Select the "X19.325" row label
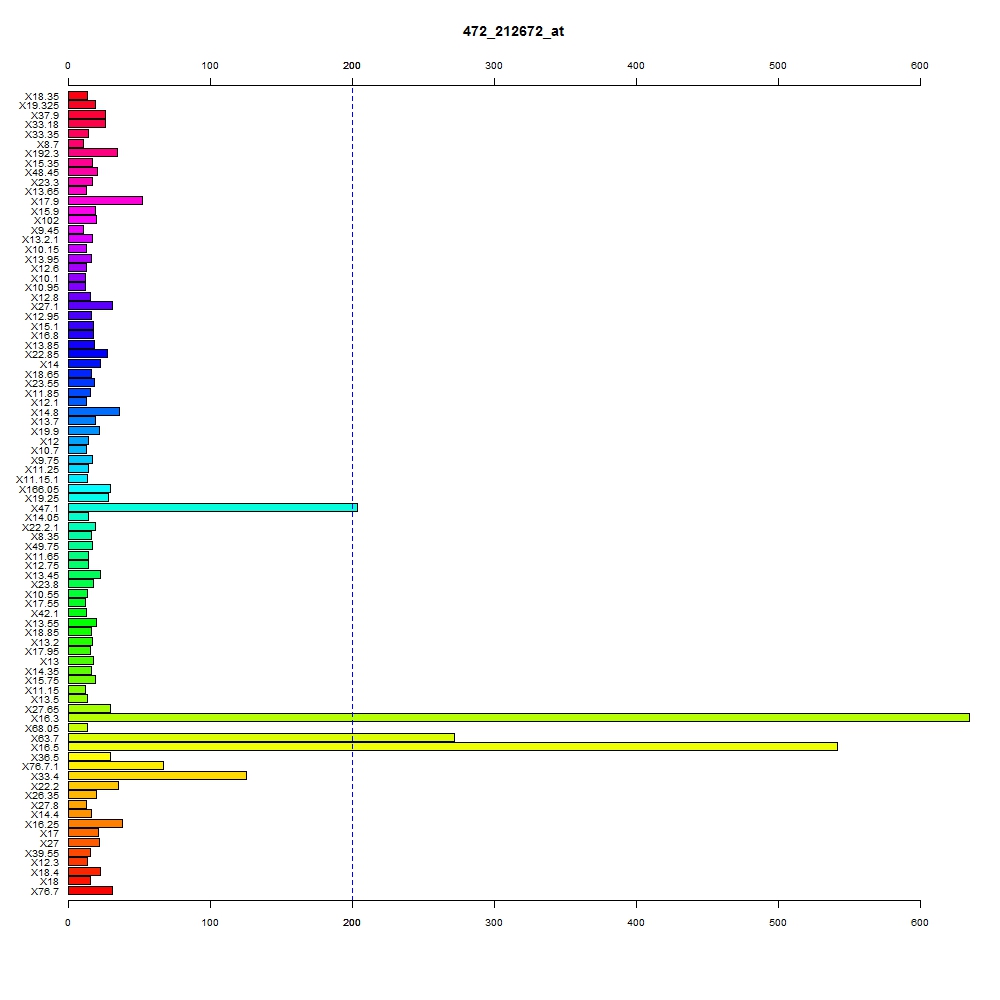 (x=39, y=105)
